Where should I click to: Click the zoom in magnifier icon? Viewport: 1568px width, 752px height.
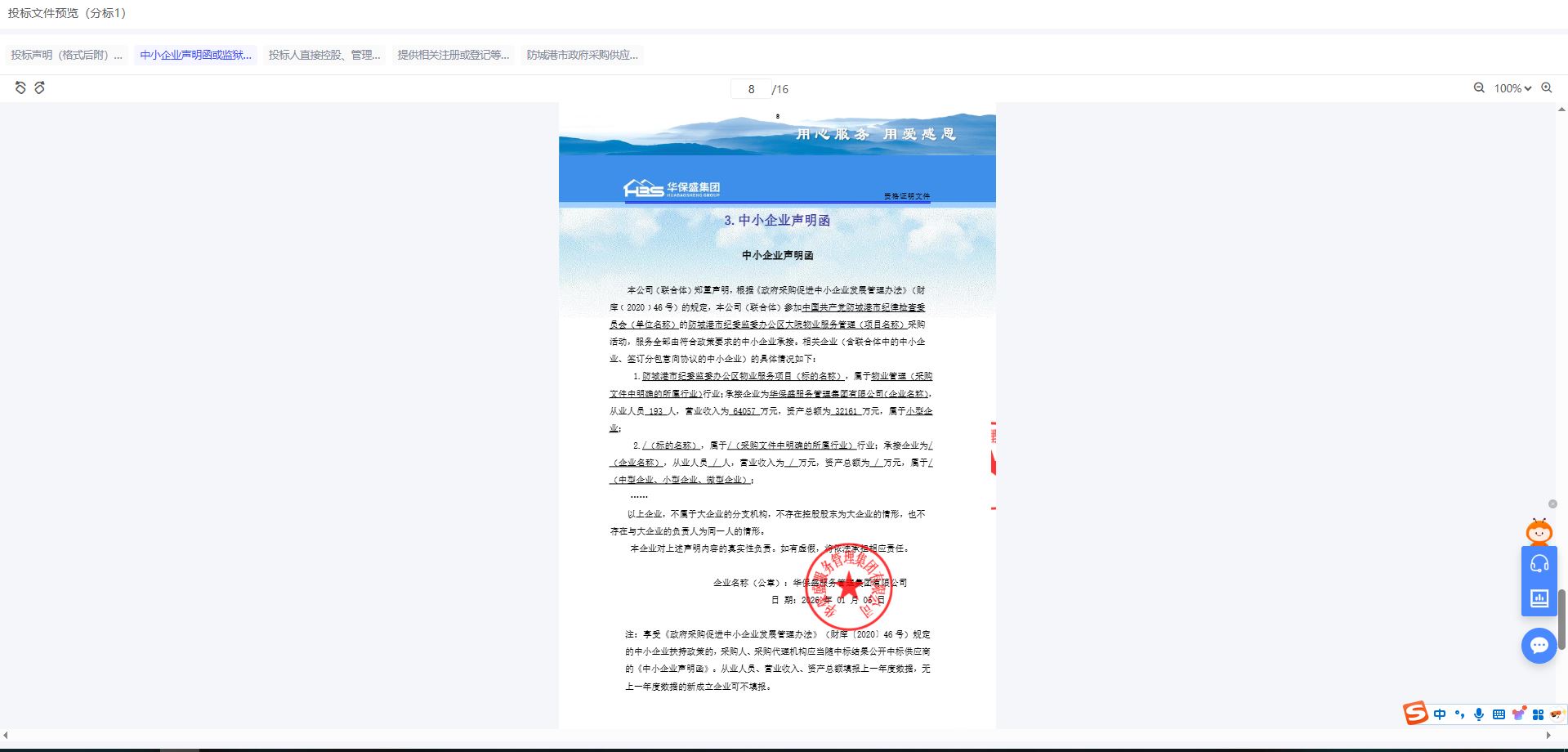(1547, 87)
